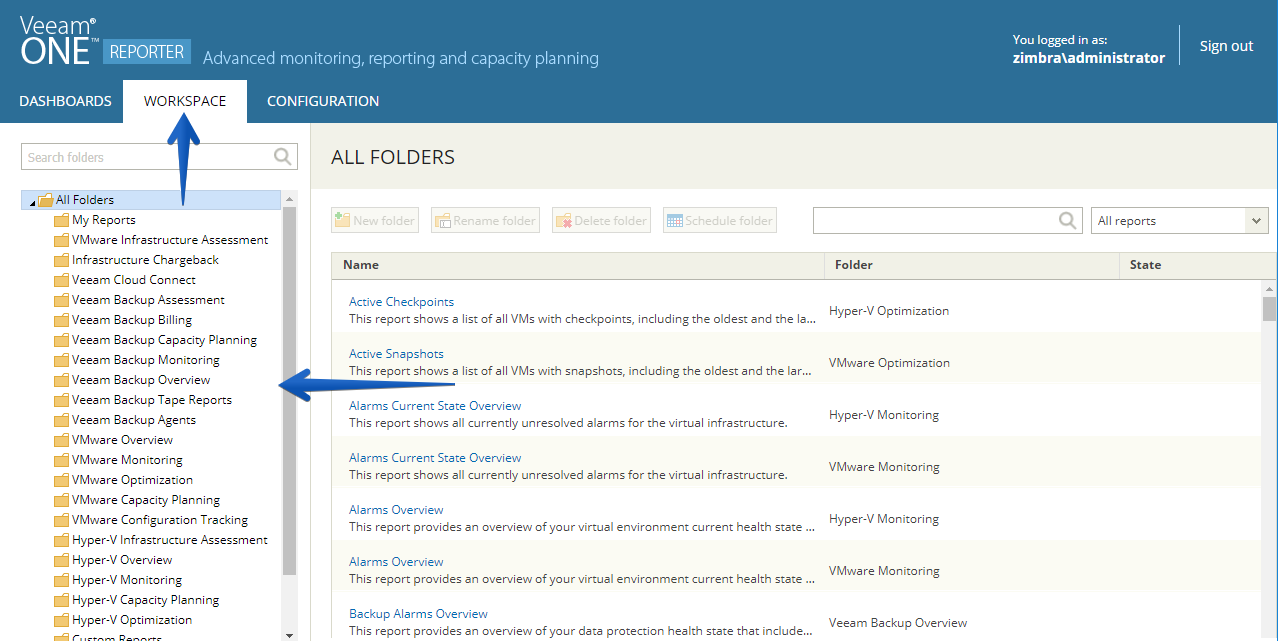This screenshot has height=641, width=1278.
Task: Click the folder tree scroll up arrow
Action: [290, 199]
